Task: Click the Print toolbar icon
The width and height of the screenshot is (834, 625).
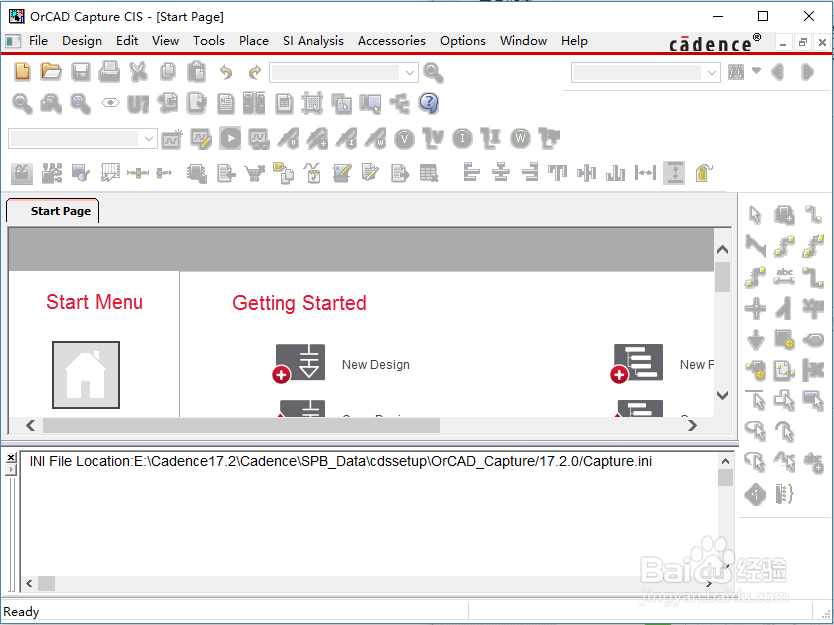Action: (x=110, y=71)
